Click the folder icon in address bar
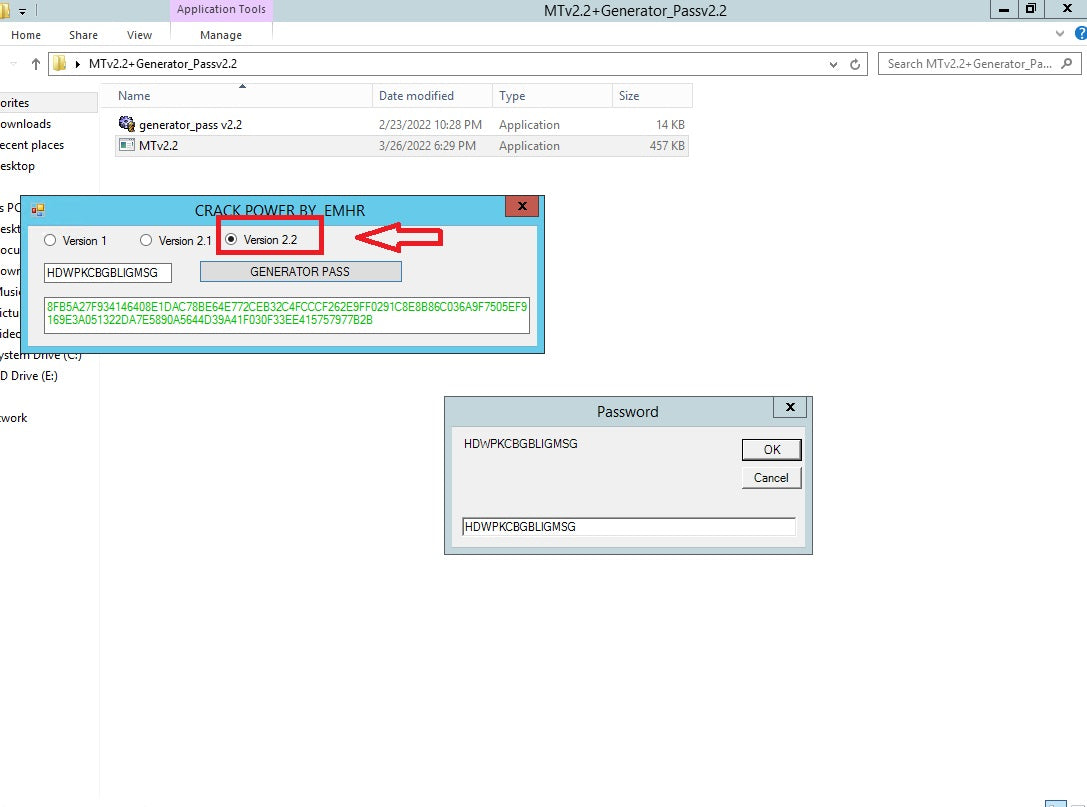Screen dimensions: 1087x807 (x=60, y=64)
